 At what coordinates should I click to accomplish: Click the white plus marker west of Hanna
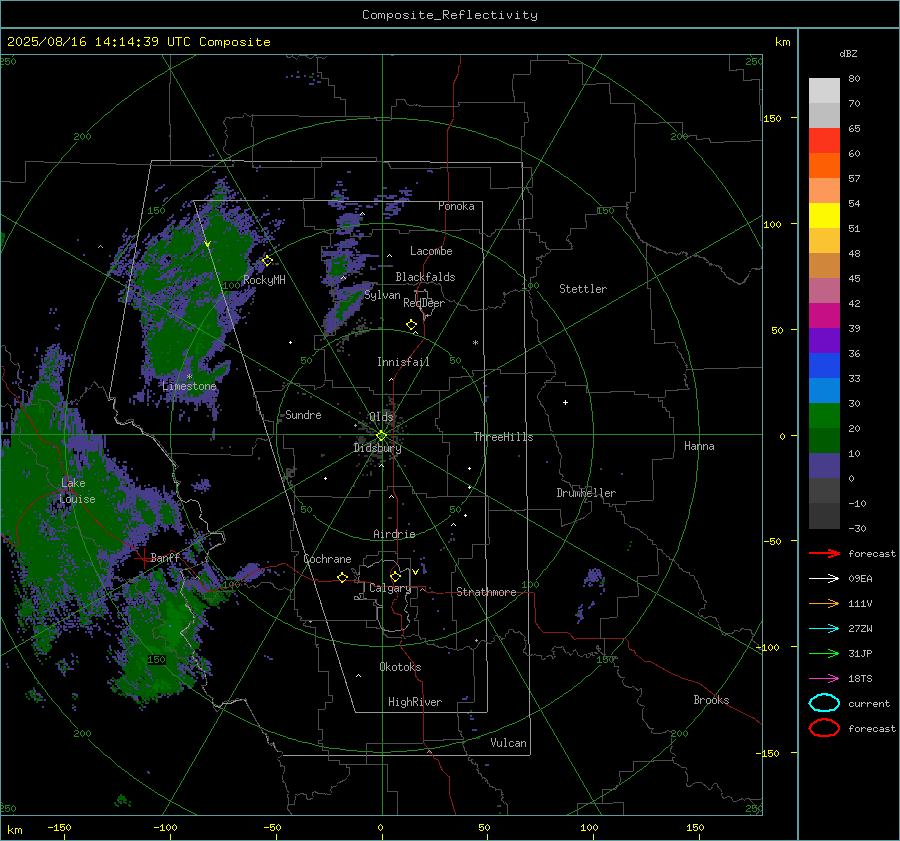click(565, 402)
